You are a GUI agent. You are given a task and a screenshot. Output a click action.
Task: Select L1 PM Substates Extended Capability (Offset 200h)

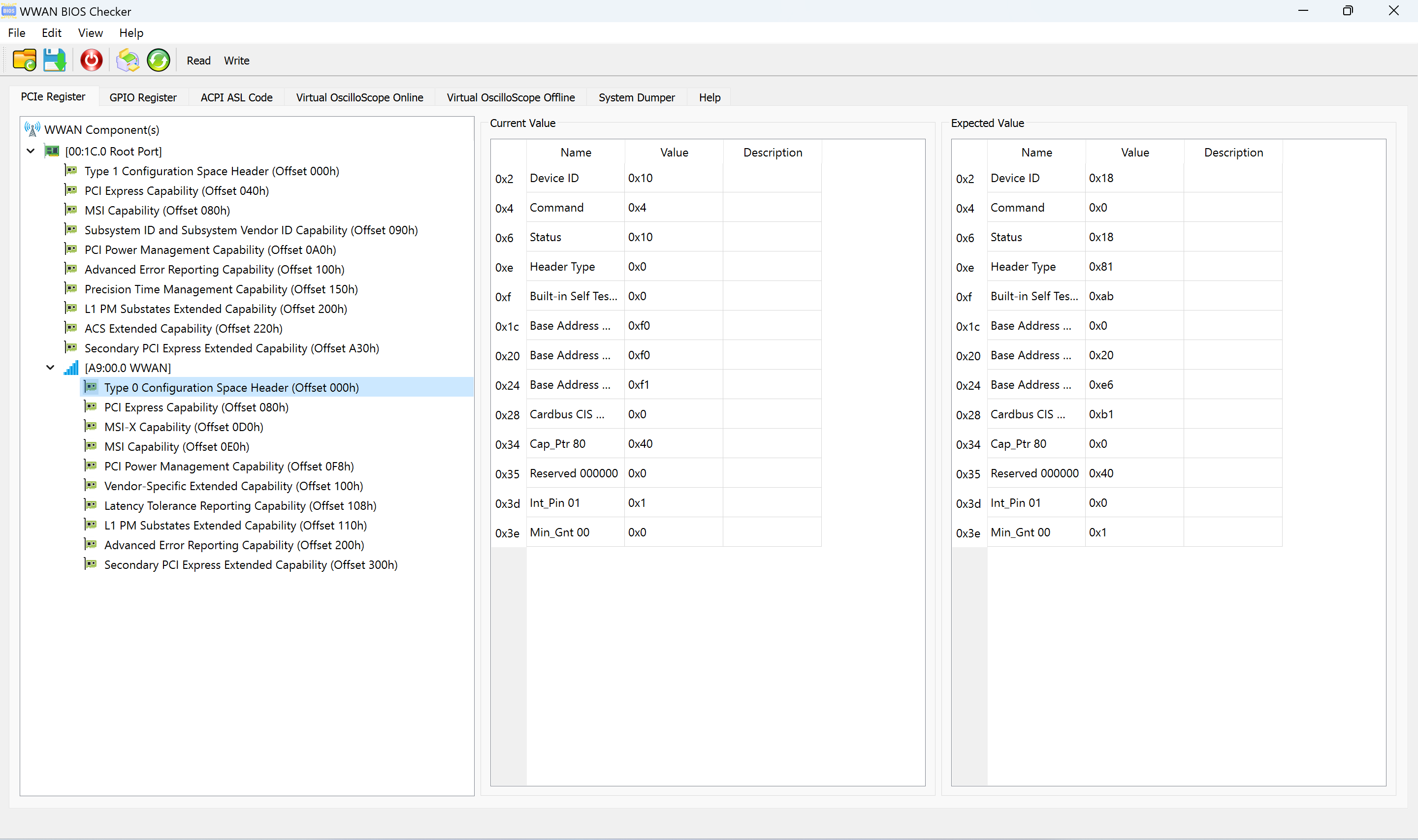coord(216,309)
